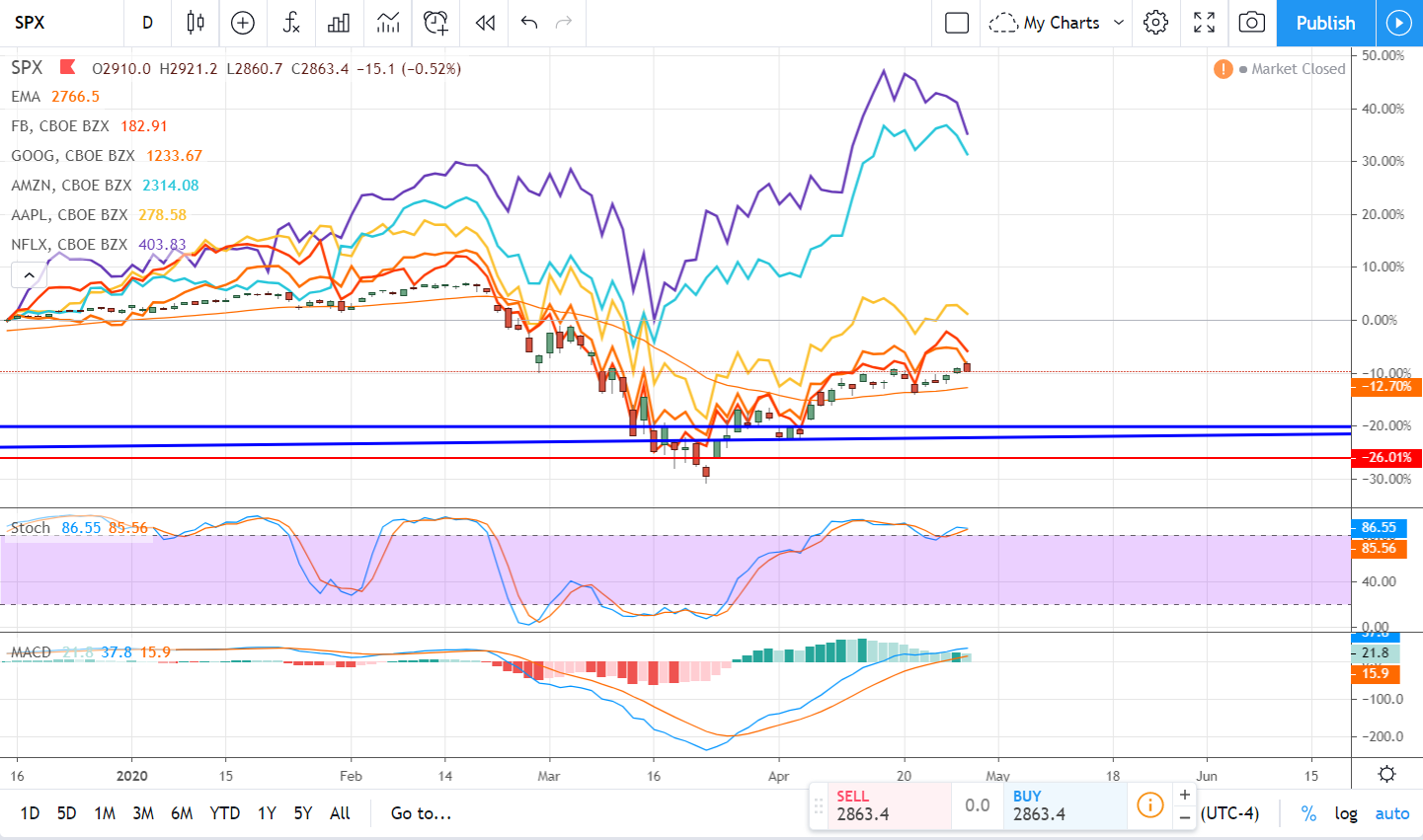Viewport: 1423px width, 840px height.
Task: Open the Indicators fx menu
Action: [290, 23]
